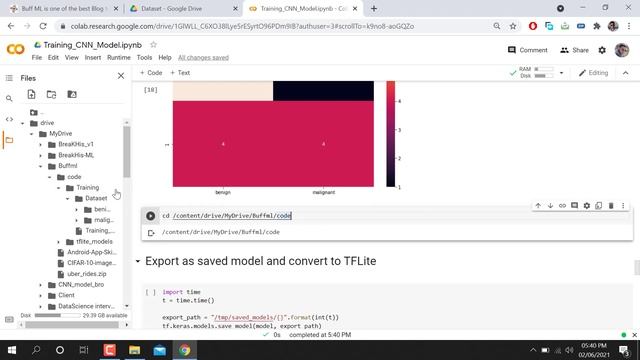Open the Chrome extensions puzzle icon
Screen dimensions: 640x360
pos(597,26)
